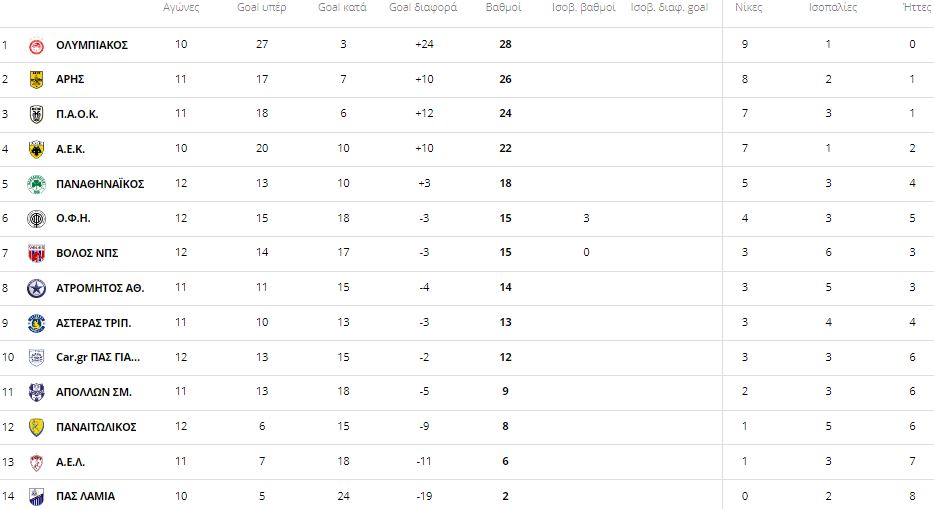Click the Atromitos star logo
Screen dimensions: 934x509
tap(36, 289)
